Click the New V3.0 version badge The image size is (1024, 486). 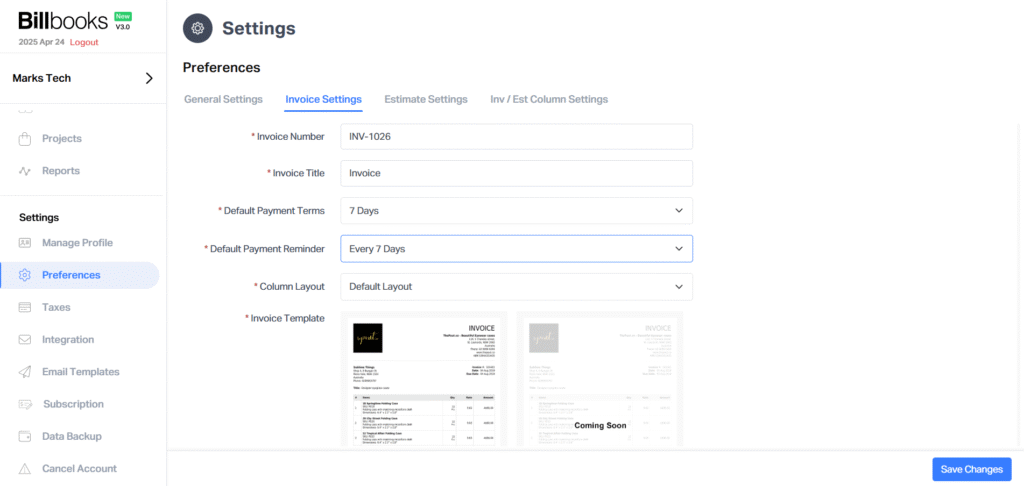123,21
